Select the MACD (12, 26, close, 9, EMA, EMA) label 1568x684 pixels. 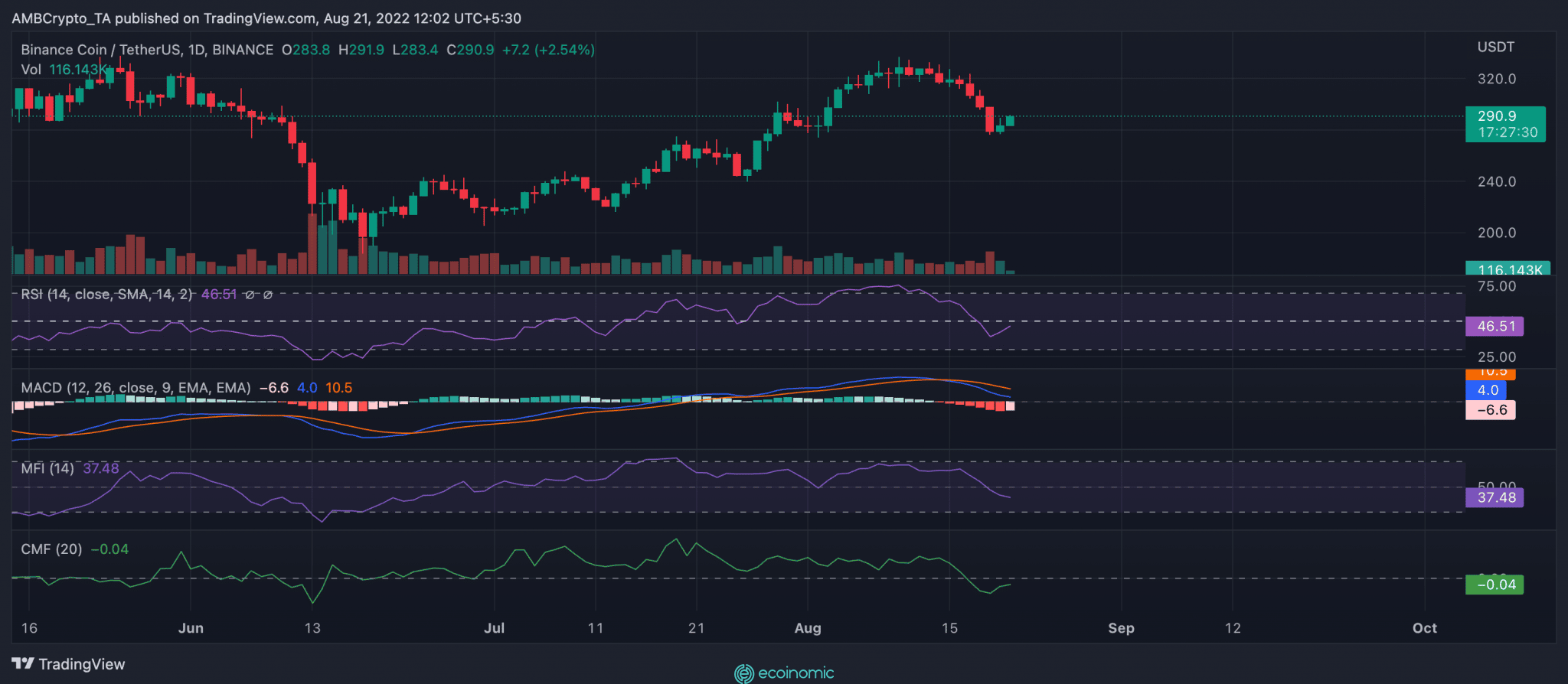(x=136, y=388)
